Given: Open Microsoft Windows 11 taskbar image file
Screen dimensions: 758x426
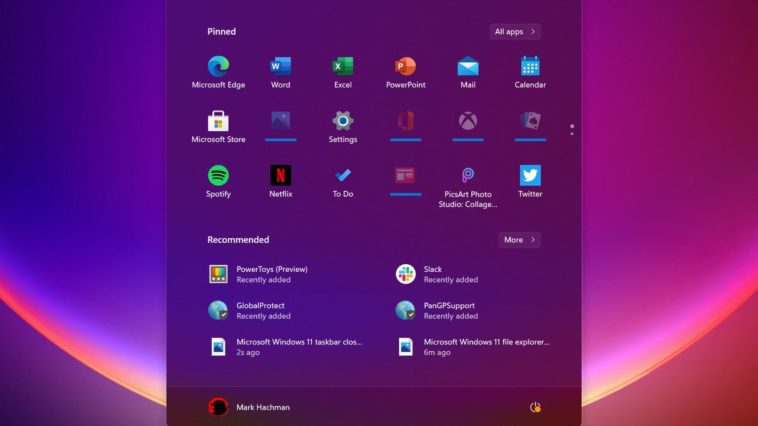Looking at the screenshot, I should tap(285, 347).
